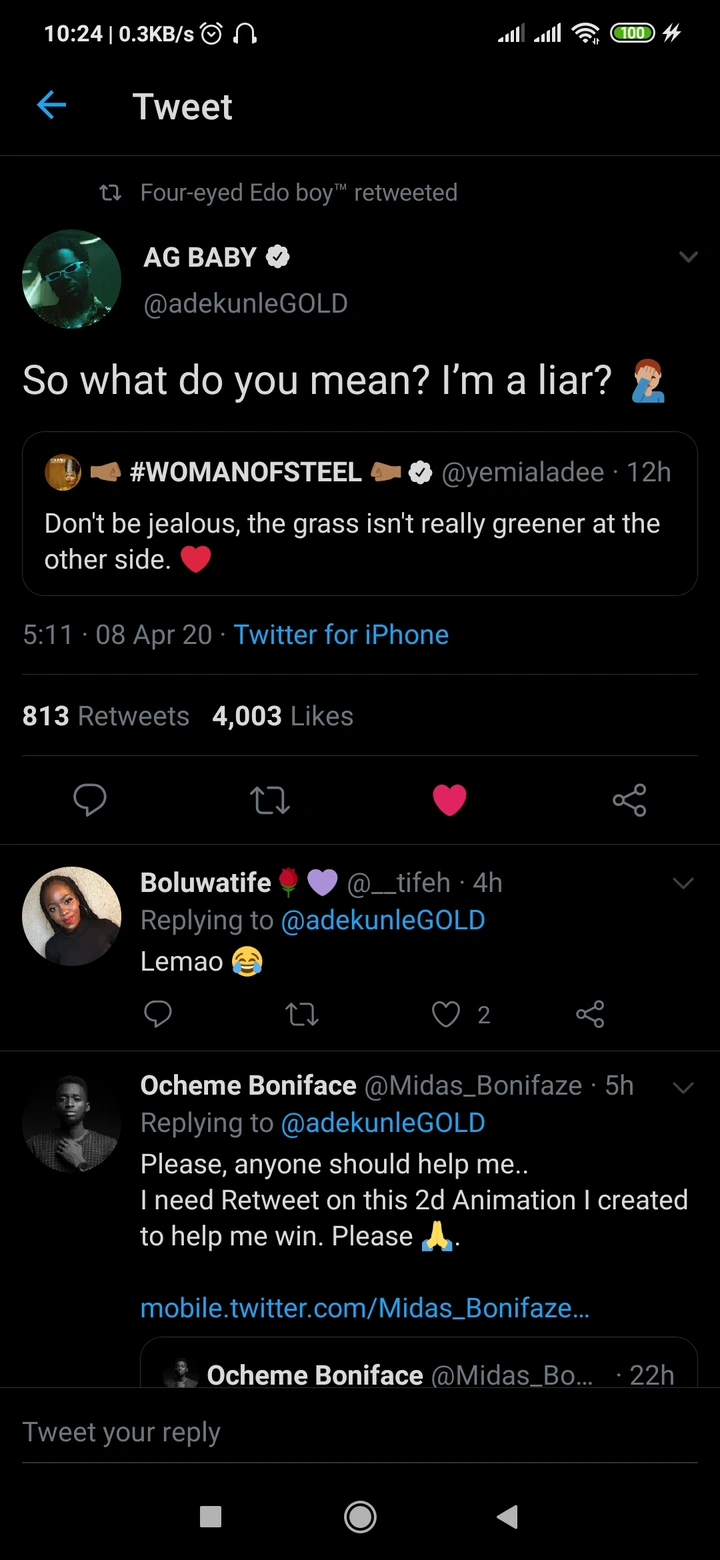This screenshot has height=1560, width=720.
Task: Open dropdown arrow on Ocheme Boniface's reply
Action: click(x=683, y=1087)
